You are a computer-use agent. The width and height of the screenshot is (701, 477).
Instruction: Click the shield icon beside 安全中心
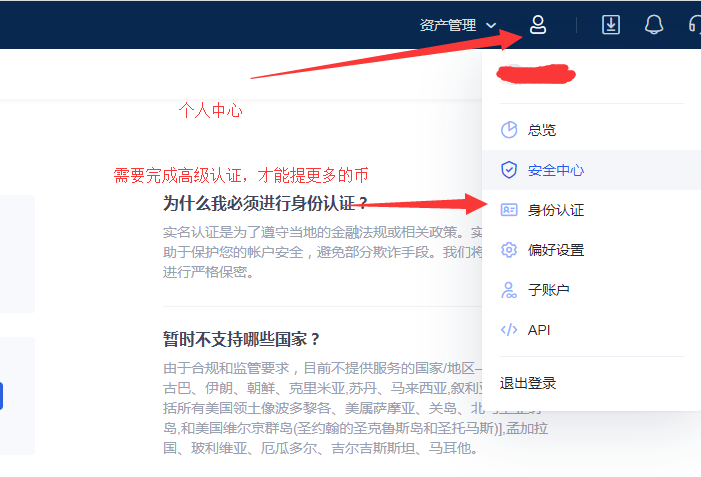tap(509, 170)
